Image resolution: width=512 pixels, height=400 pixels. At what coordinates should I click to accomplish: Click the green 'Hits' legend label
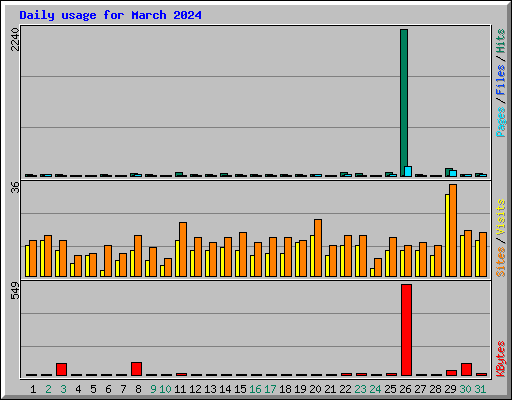[x=501, y=41]
